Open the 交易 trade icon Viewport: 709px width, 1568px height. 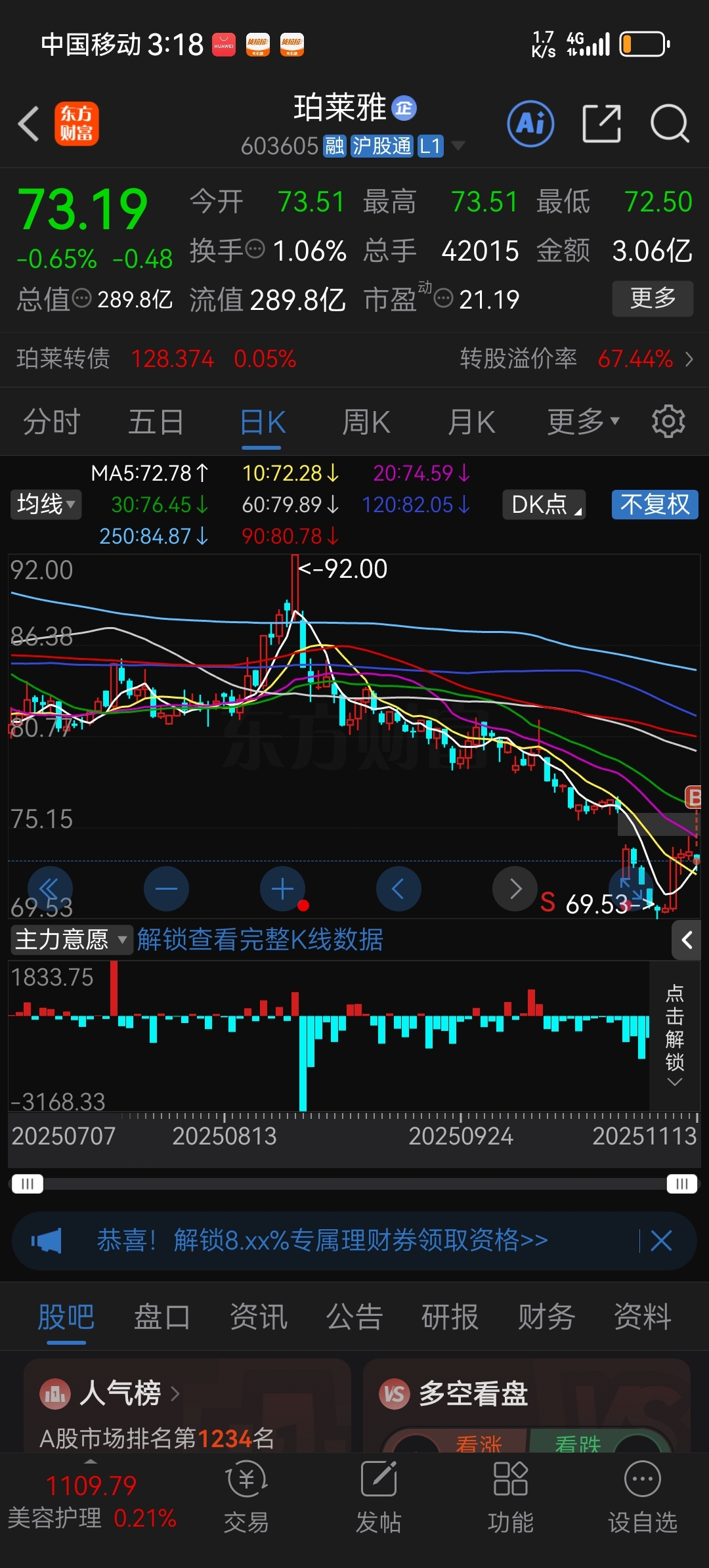click(x=246, y=1498)
